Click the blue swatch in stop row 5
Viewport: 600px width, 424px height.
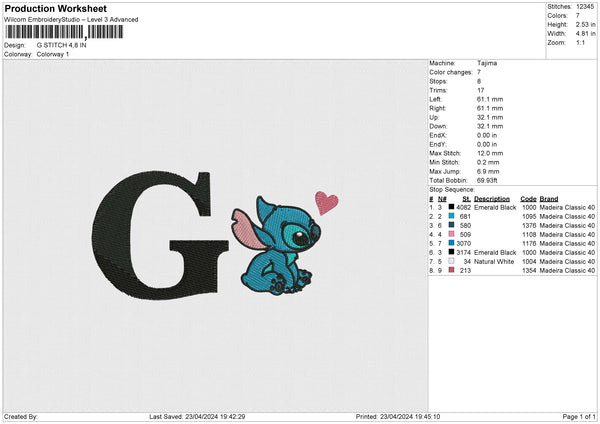[452, 243]
